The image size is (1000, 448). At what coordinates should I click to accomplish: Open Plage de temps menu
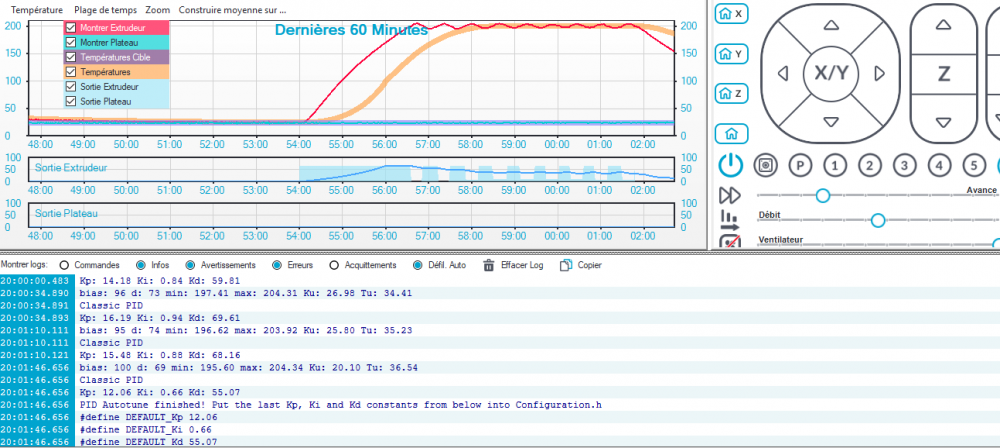coord(105,10)
